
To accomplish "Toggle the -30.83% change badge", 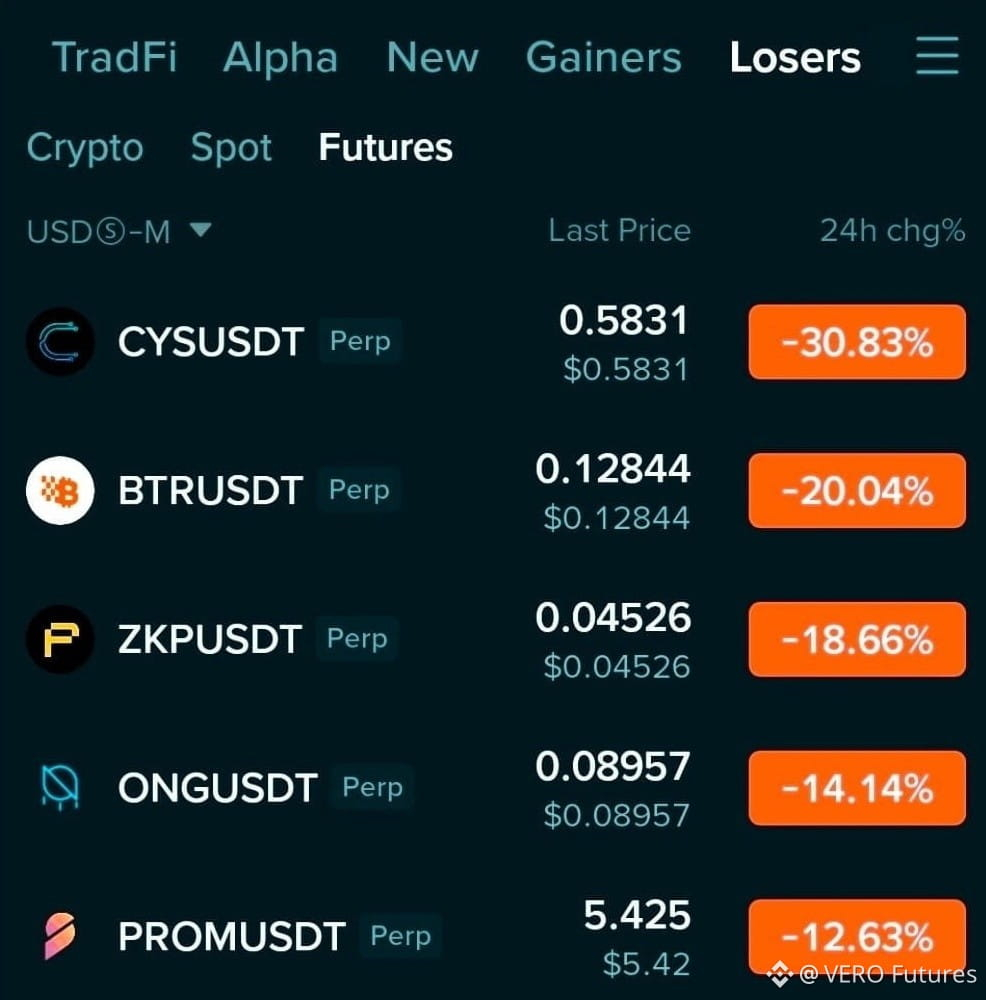I will click(857, 342).
